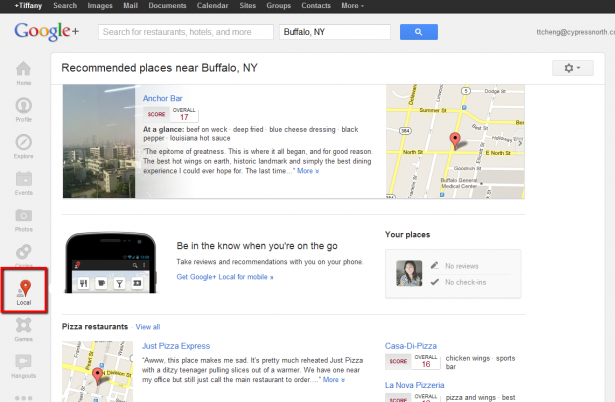
Task: Click the Anchor Bar photo thumbnail
Action: tap(99, 141)
